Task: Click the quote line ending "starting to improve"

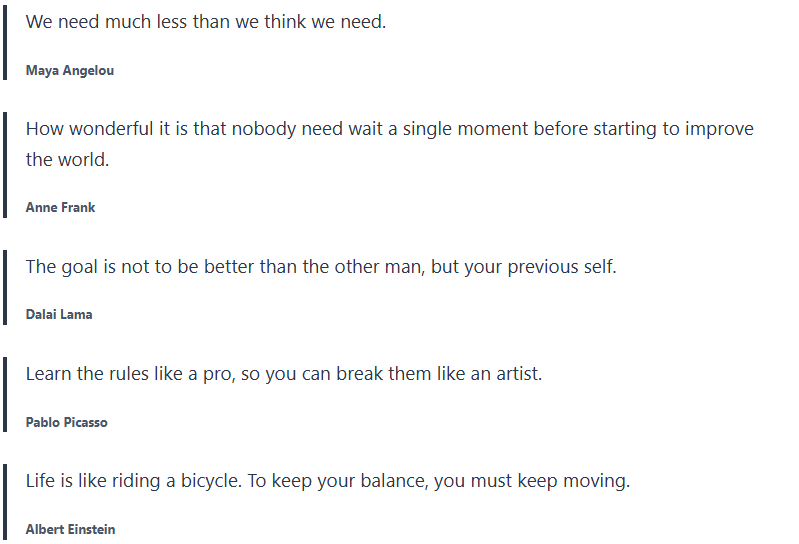Action: pos(389,129)
